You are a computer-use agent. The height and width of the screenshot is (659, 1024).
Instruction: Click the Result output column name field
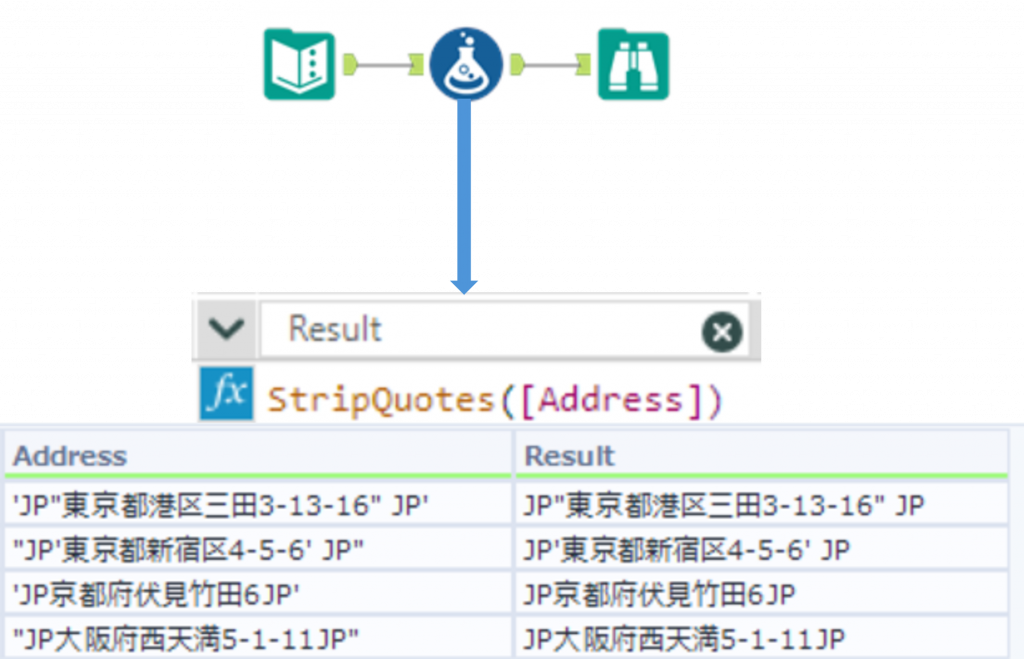[x=480, y=329]
